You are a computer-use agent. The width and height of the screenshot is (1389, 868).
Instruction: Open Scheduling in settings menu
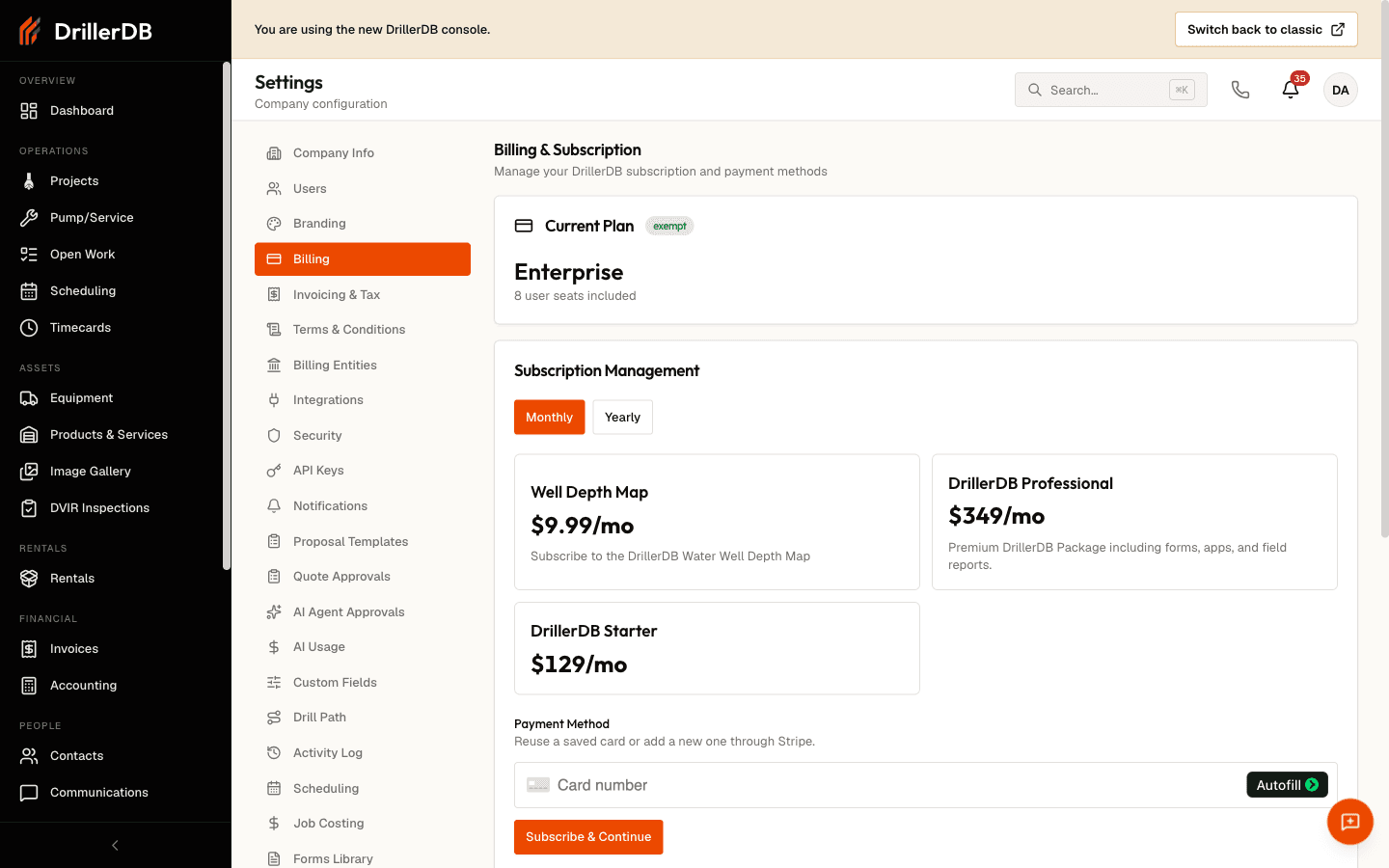[x=363, y=789]
